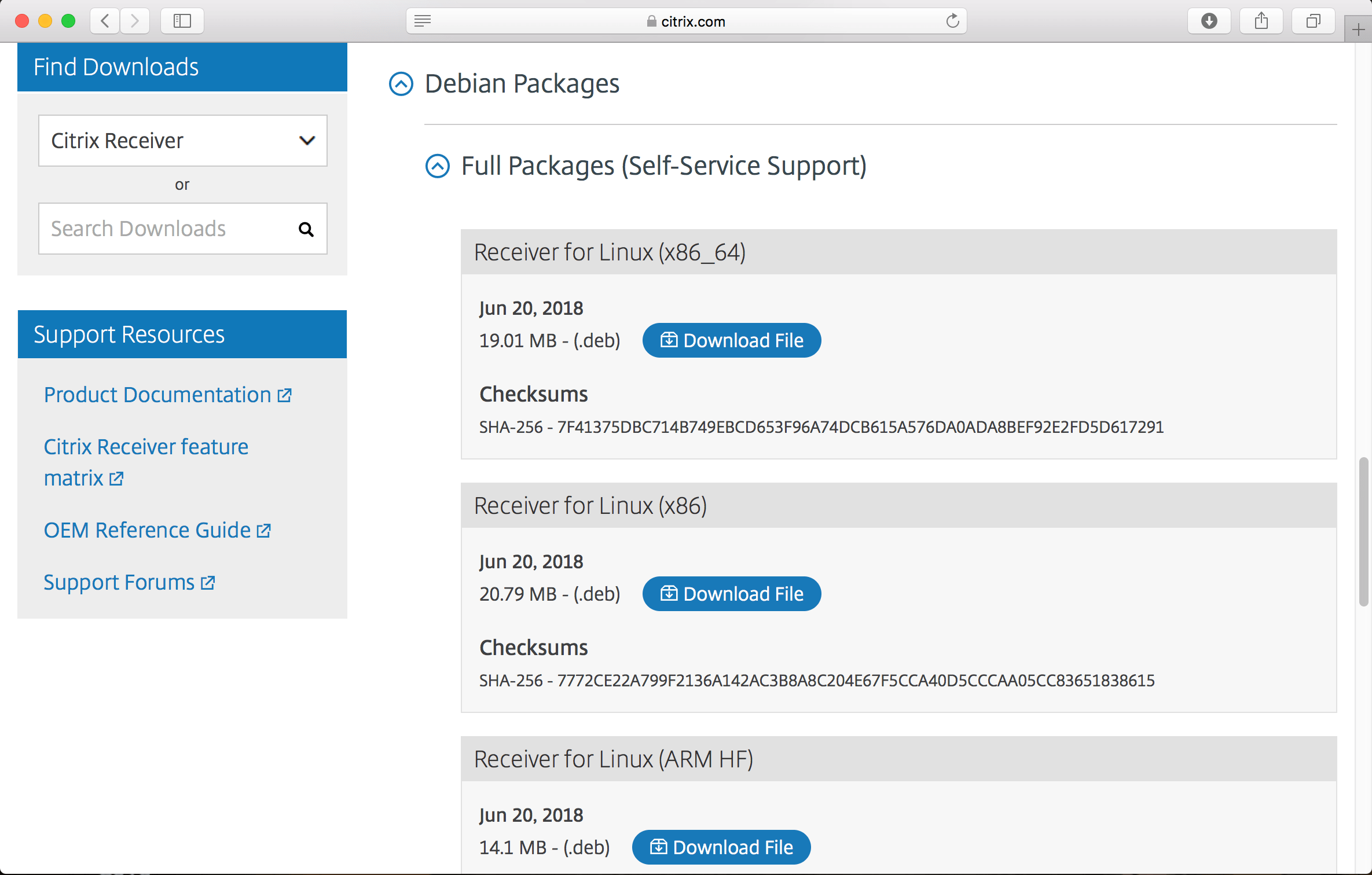Reload the page with refresh icon
This screenshot has height=875, width=1372.
pyautogui.click(x=952, y=21)
